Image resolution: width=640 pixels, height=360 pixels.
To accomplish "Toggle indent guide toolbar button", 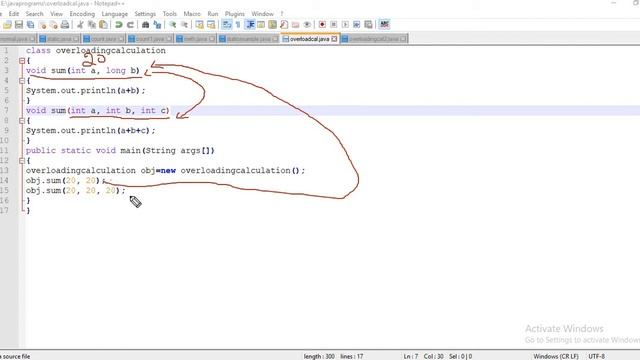I will coord(250,24).
